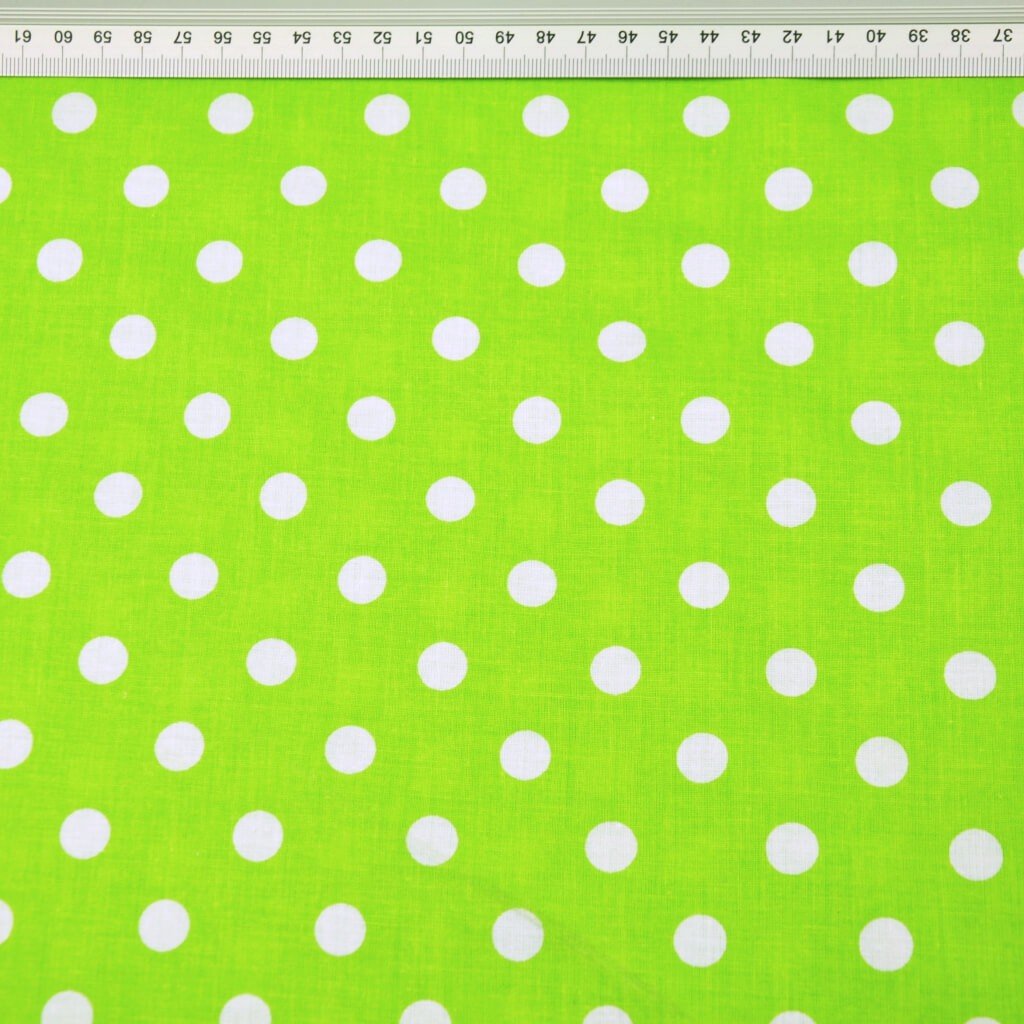
Task: Click the ruler number 57
Action: [x=182, y=37]
